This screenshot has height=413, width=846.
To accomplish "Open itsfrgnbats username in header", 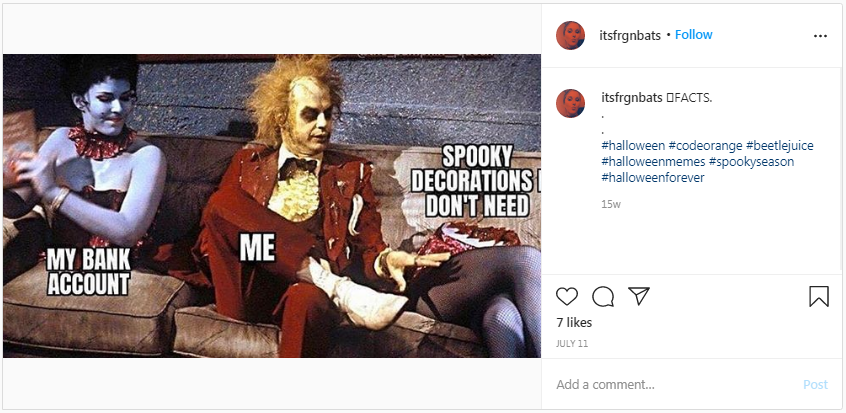I will 630,36.
